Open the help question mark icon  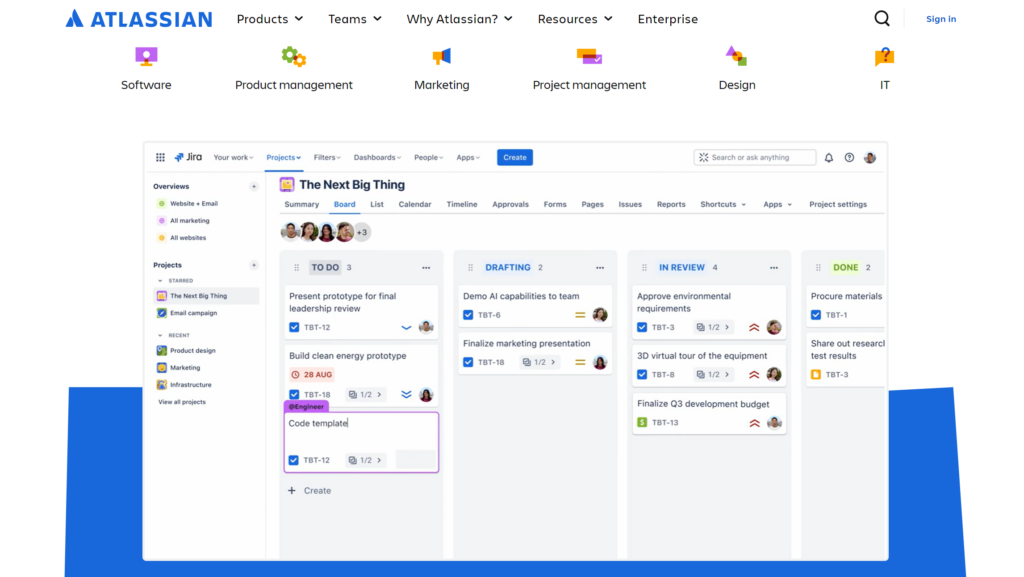click(849, 157)
